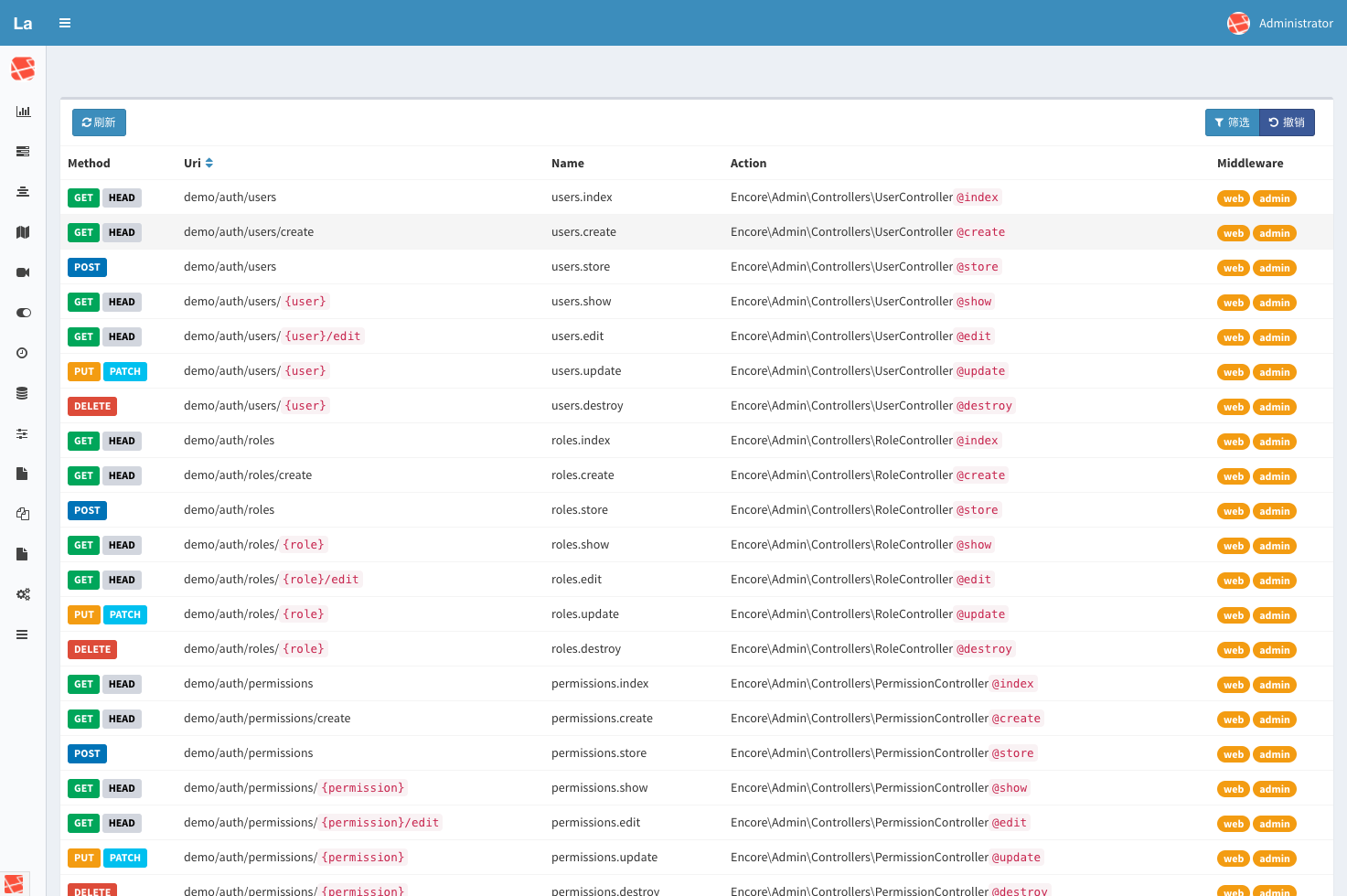The height and width of the screenshot is (896, 1347).
Task: Open the bar chart sidebar icon
Action: click(23, 112)
